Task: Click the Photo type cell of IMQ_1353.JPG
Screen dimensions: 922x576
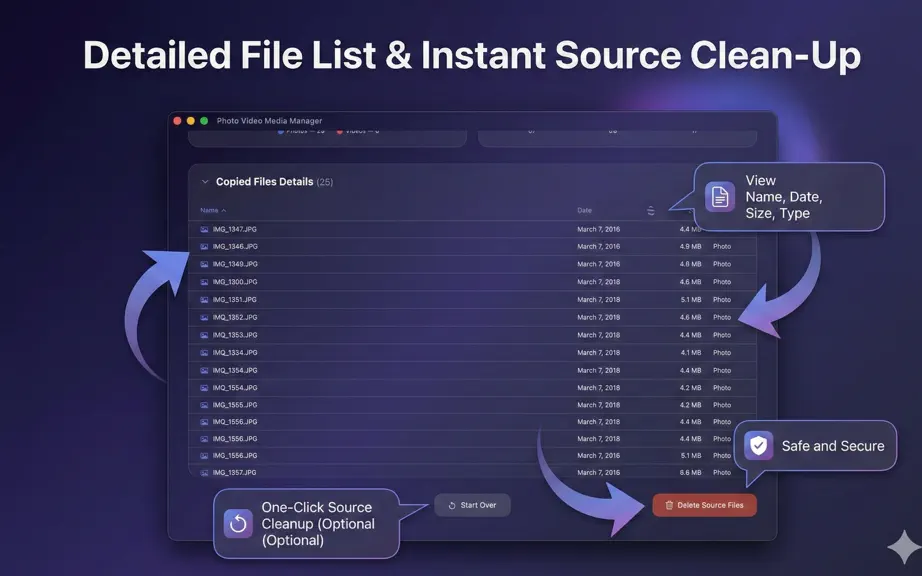Action: pyautogui.click(x=722, y=335)
